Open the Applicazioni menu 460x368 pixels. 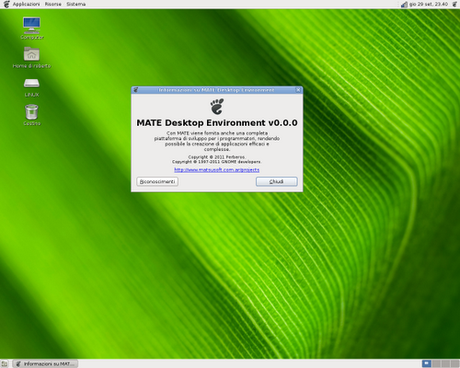(26, 4)
